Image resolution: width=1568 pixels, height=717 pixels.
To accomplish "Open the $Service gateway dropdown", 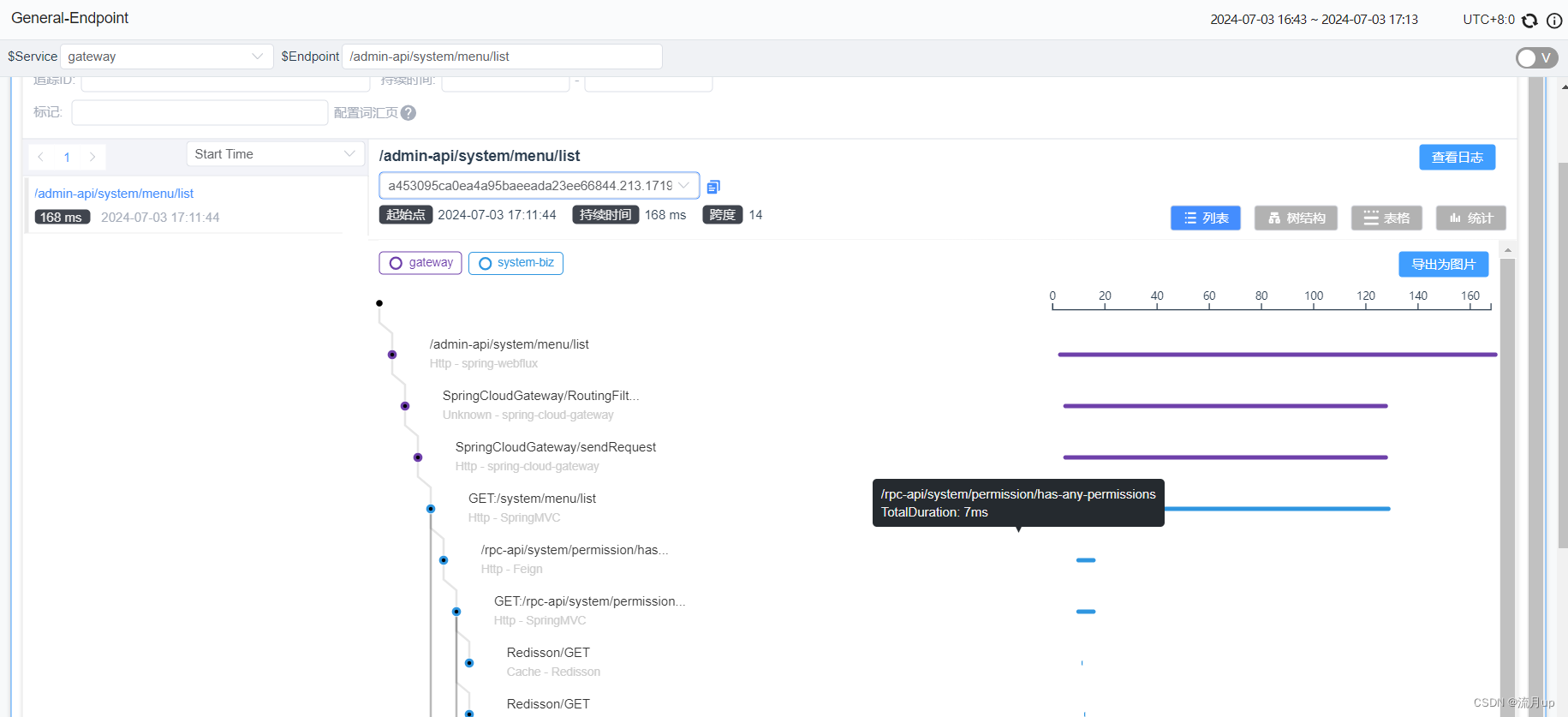I will click(166, 57).
